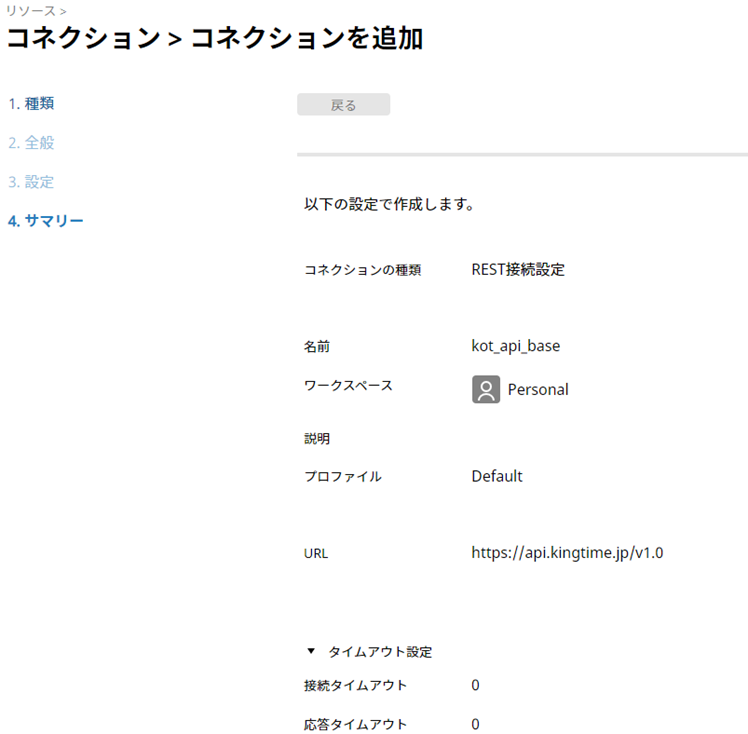
Task: Click the Default profile value
Action: pos(497,476)
